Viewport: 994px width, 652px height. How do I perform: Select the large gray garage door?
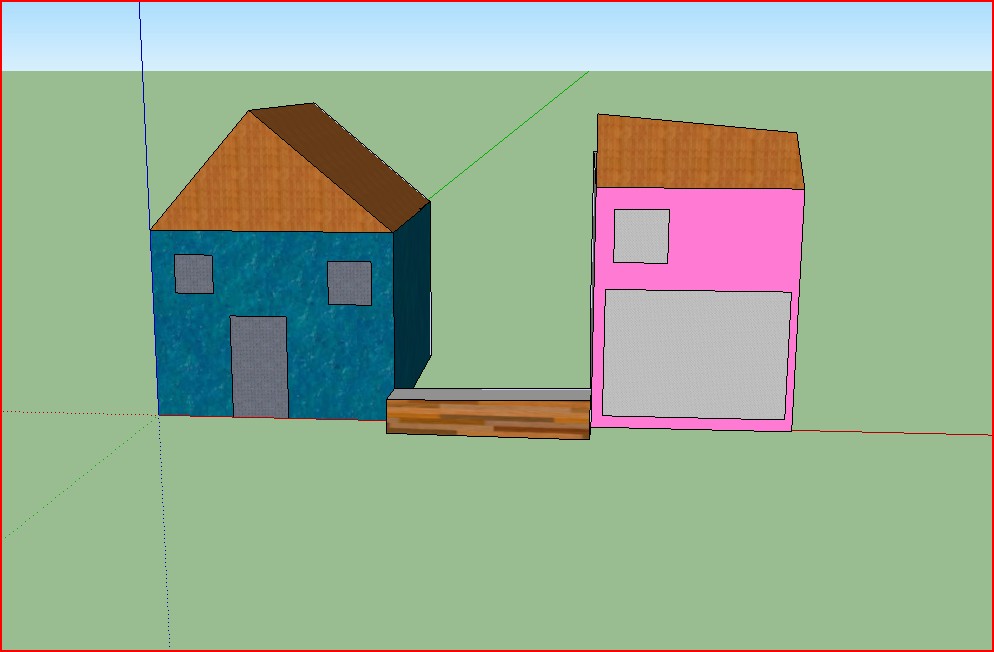[x=696, y=353]
